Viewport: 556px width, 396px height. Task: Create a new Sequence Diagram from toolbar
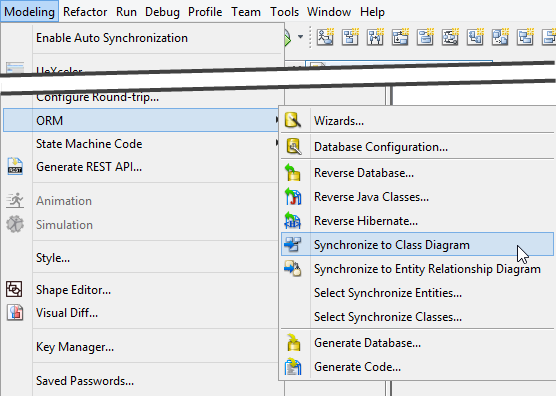pos(375,36)
